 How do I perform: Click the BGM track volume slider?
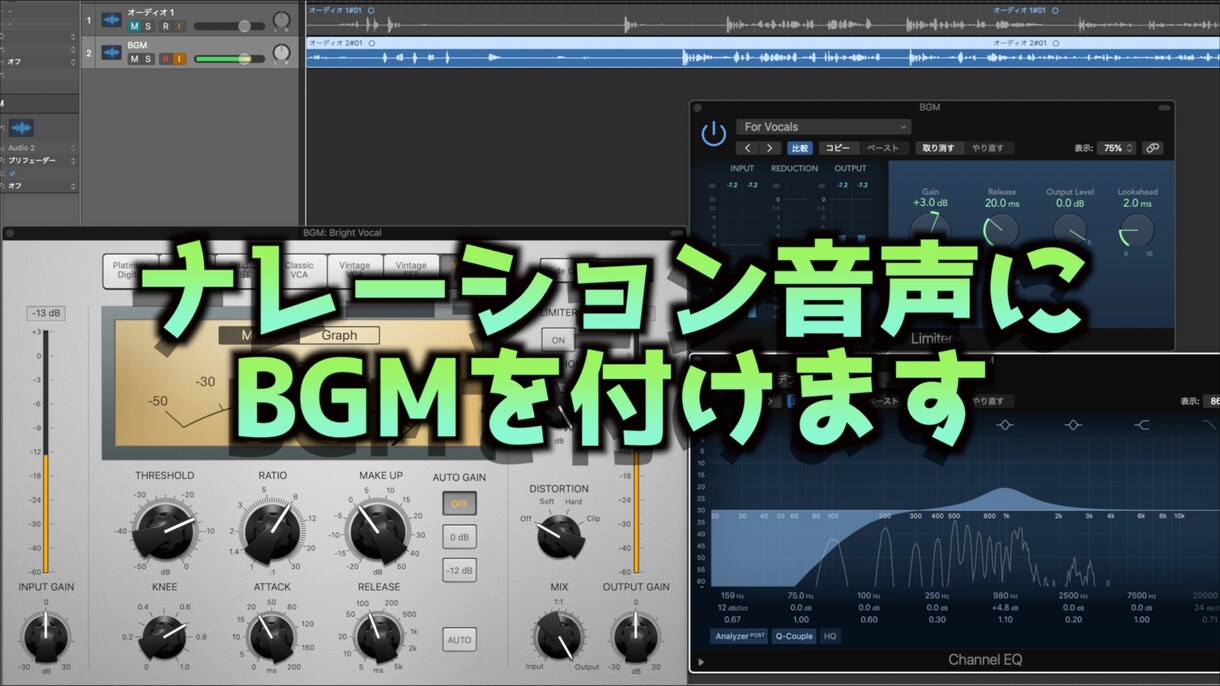(x=227, y=59)
